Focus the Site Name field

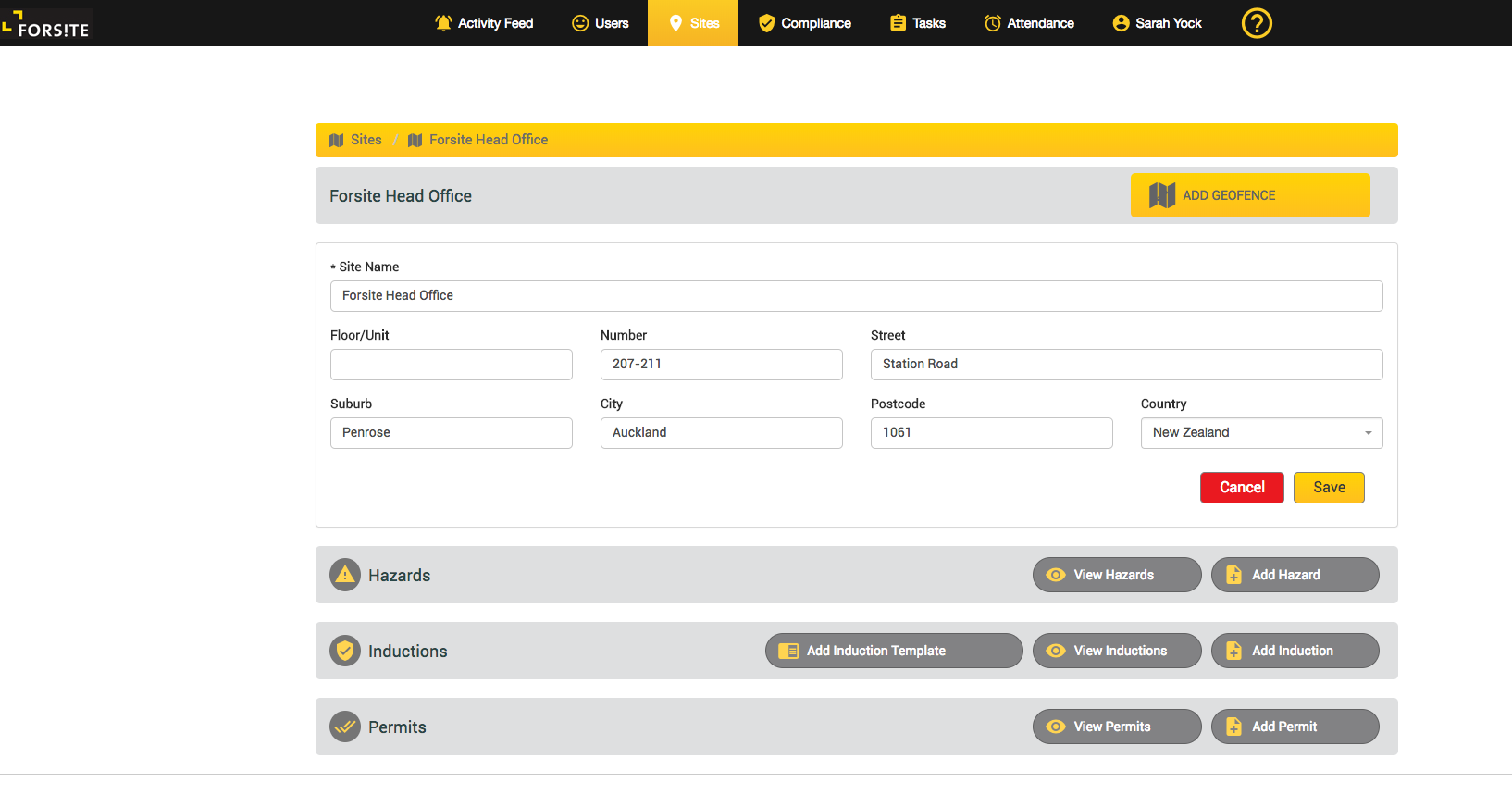856,296
